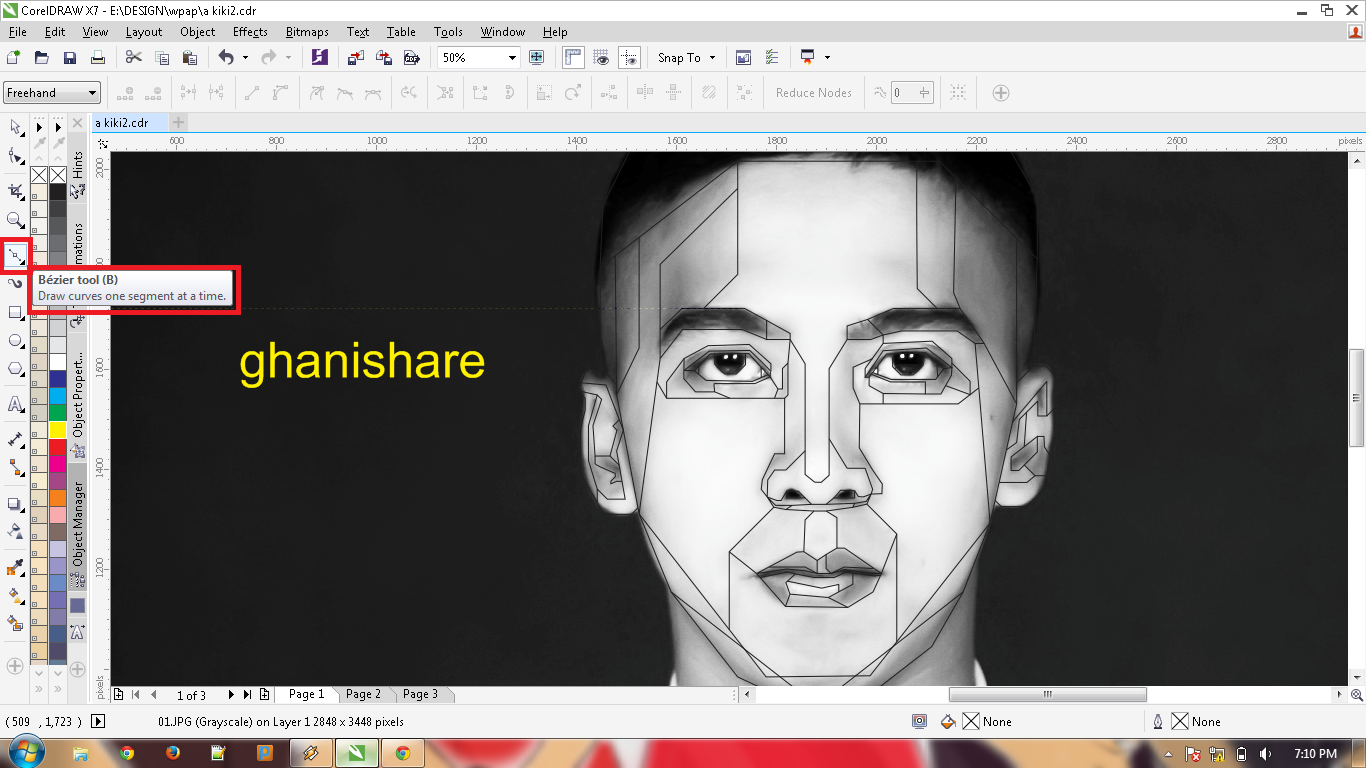Publish the document to PDF
The width and height of the screenshot is (1366, 768).
coord(411,58)
